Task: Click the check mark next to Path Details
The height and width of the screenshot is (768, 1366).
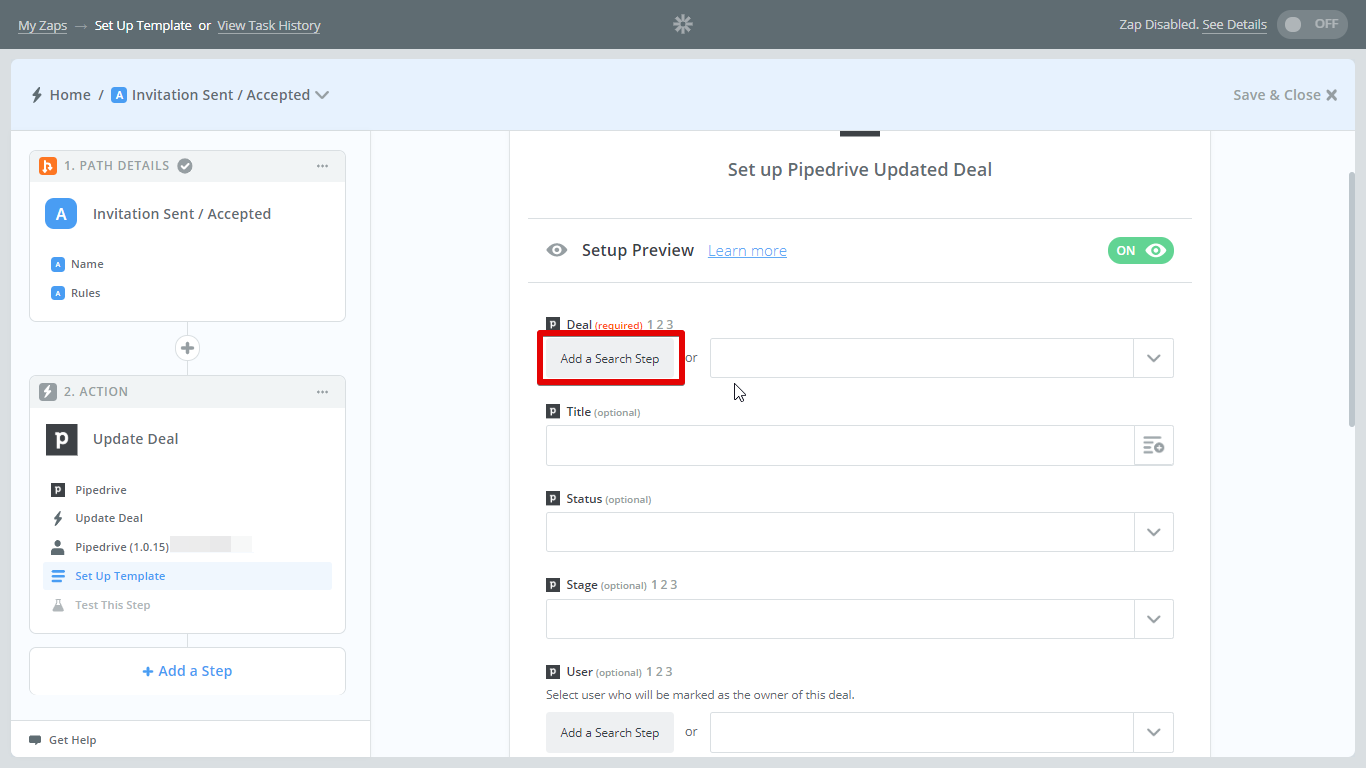Action: click(185, 166)
